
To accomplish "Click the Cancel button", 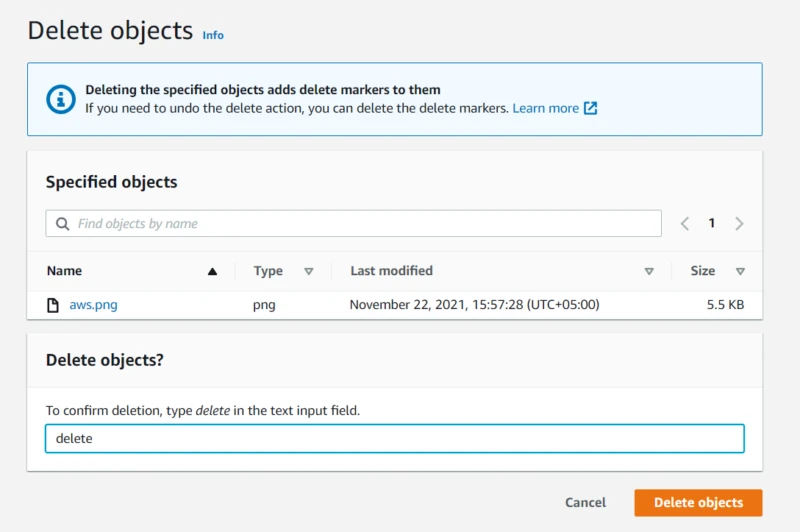I will pyautogui.click(x=585, y=502).
